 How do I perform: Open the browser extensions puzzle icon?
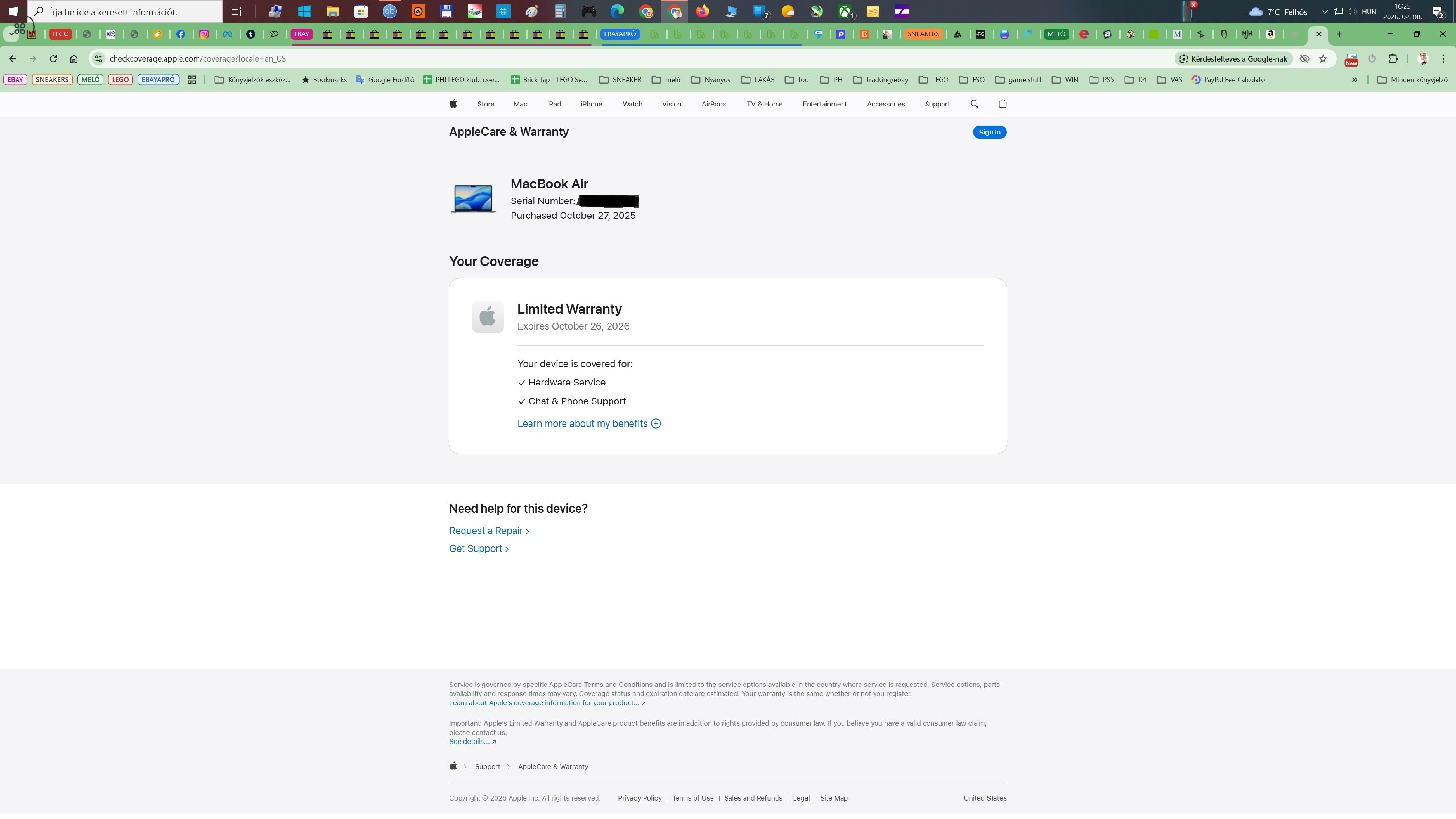(1393, 59)
